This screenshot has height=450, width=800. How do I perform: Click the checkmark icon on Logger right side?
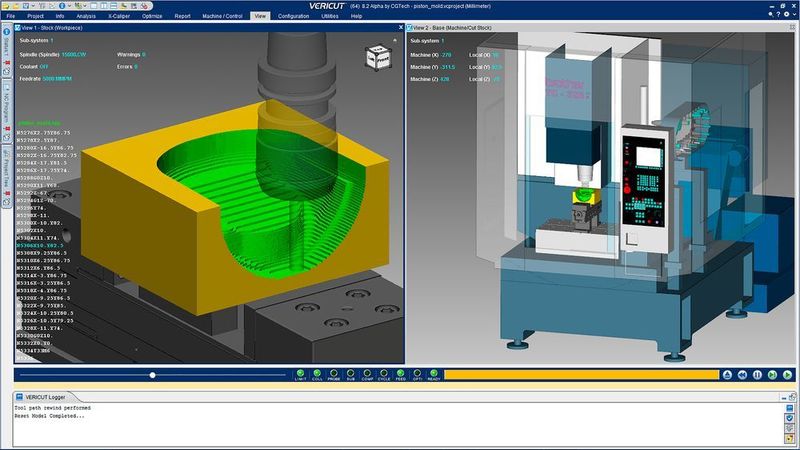[790, 418]
